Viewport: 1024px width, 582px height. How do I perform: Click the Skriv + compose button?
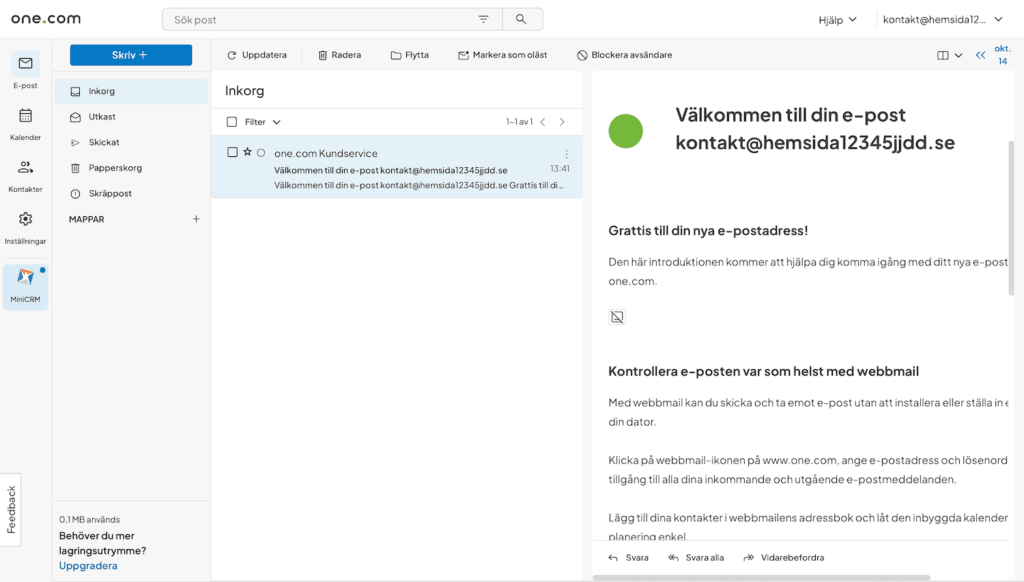(131, 55)
